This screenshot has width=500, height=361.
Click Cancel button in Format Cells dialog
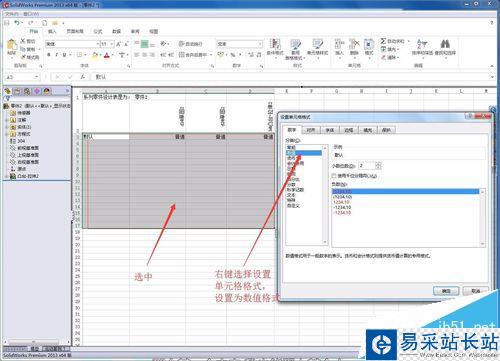(476, 291)
